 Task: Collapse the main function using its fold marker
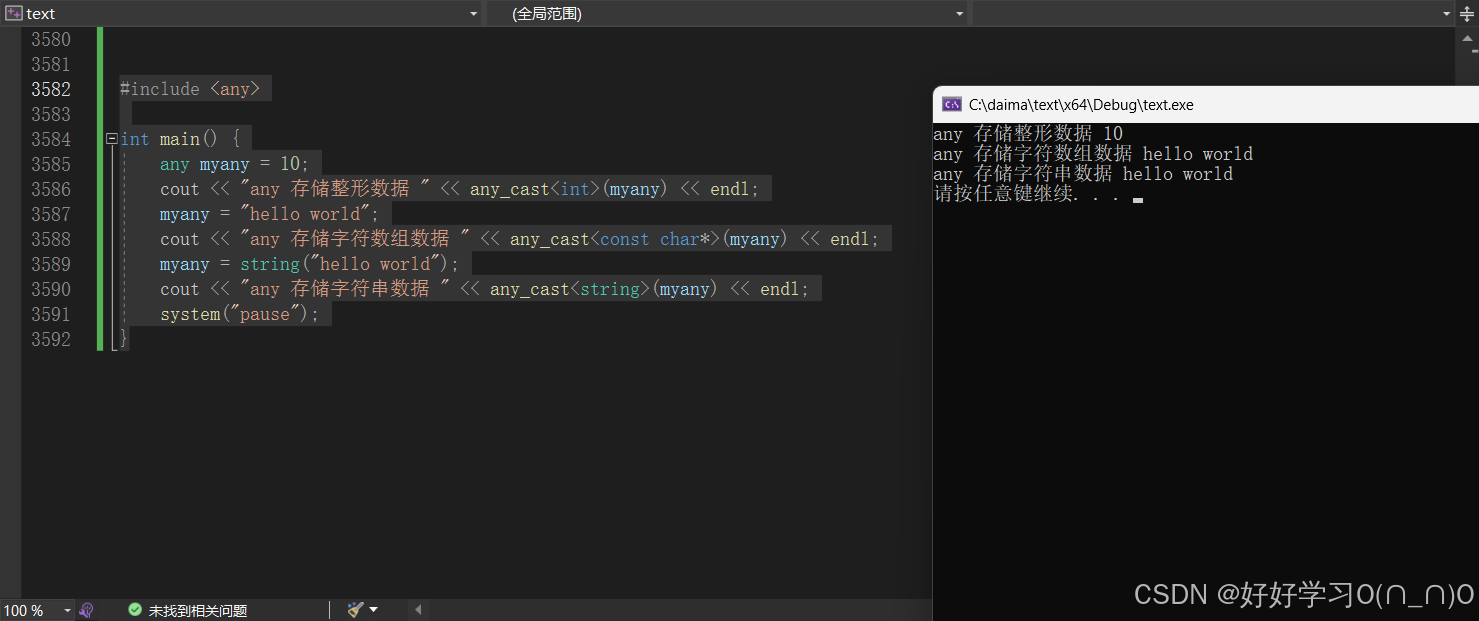tap(111, 138)
